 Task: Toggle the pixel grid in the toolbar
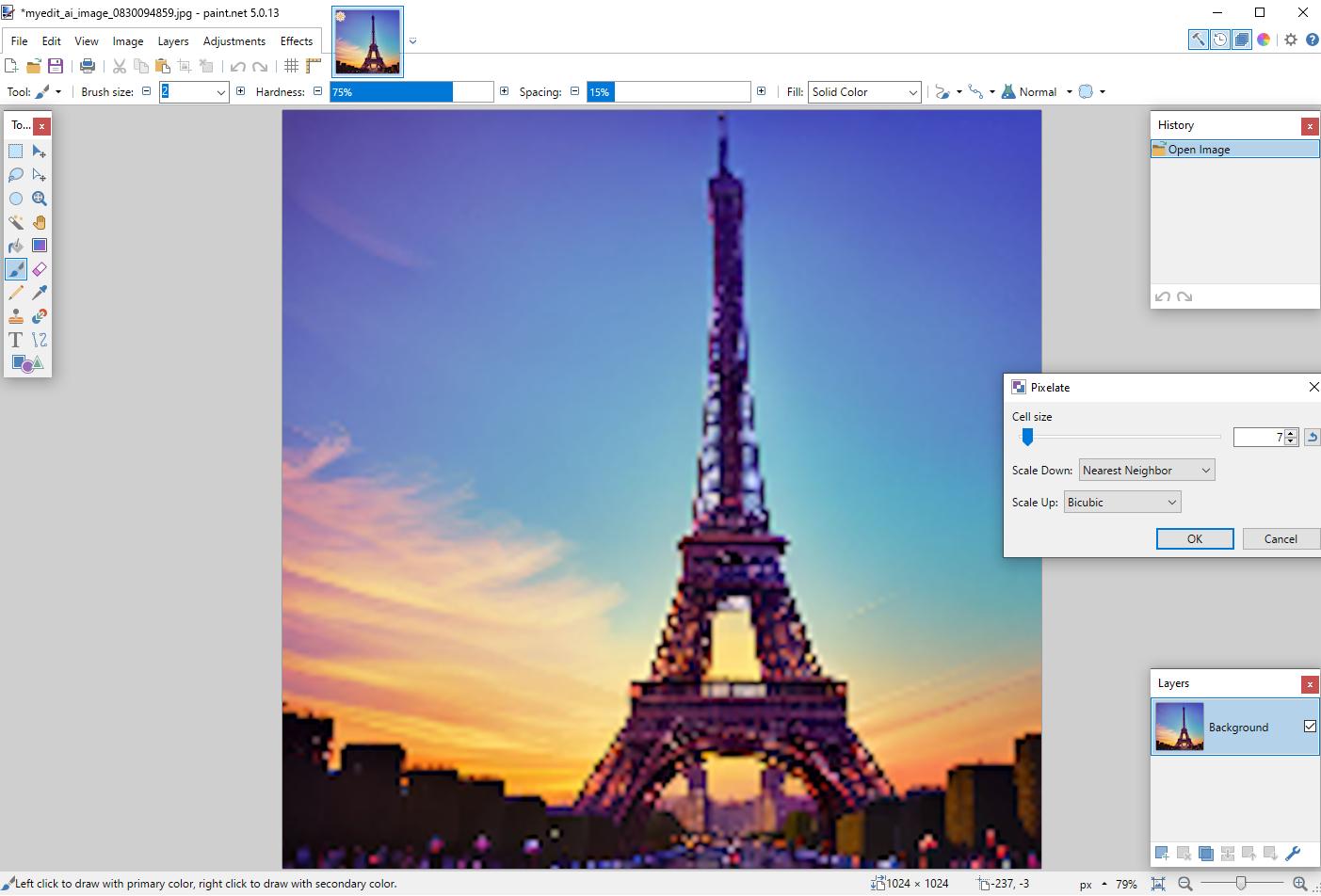coord(292,65)
